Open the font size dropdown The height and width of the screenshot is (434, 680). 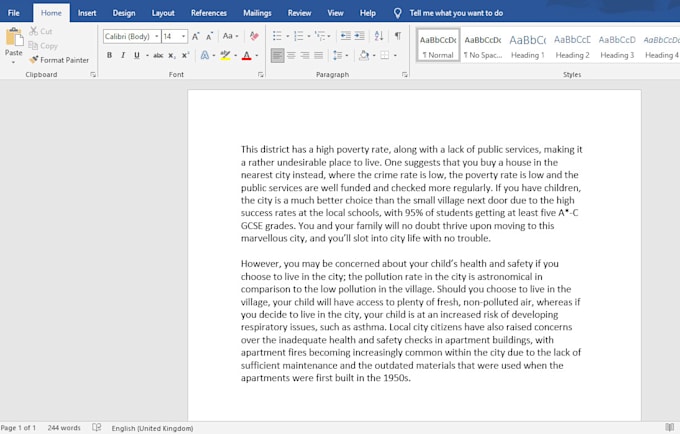[183, 36]
